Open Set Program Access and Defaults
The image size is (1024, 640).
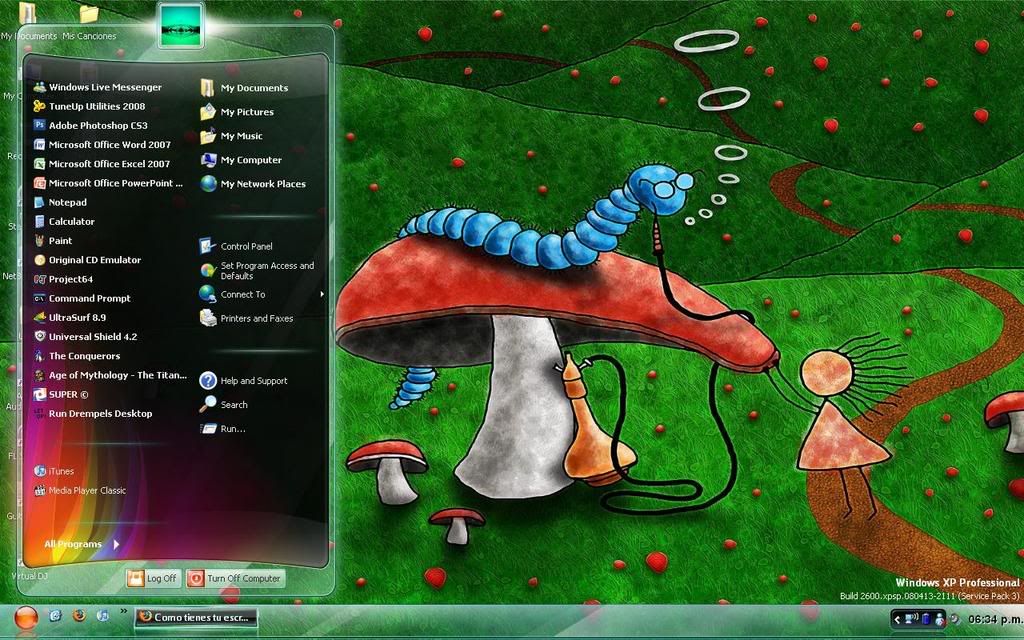[257, 270]
